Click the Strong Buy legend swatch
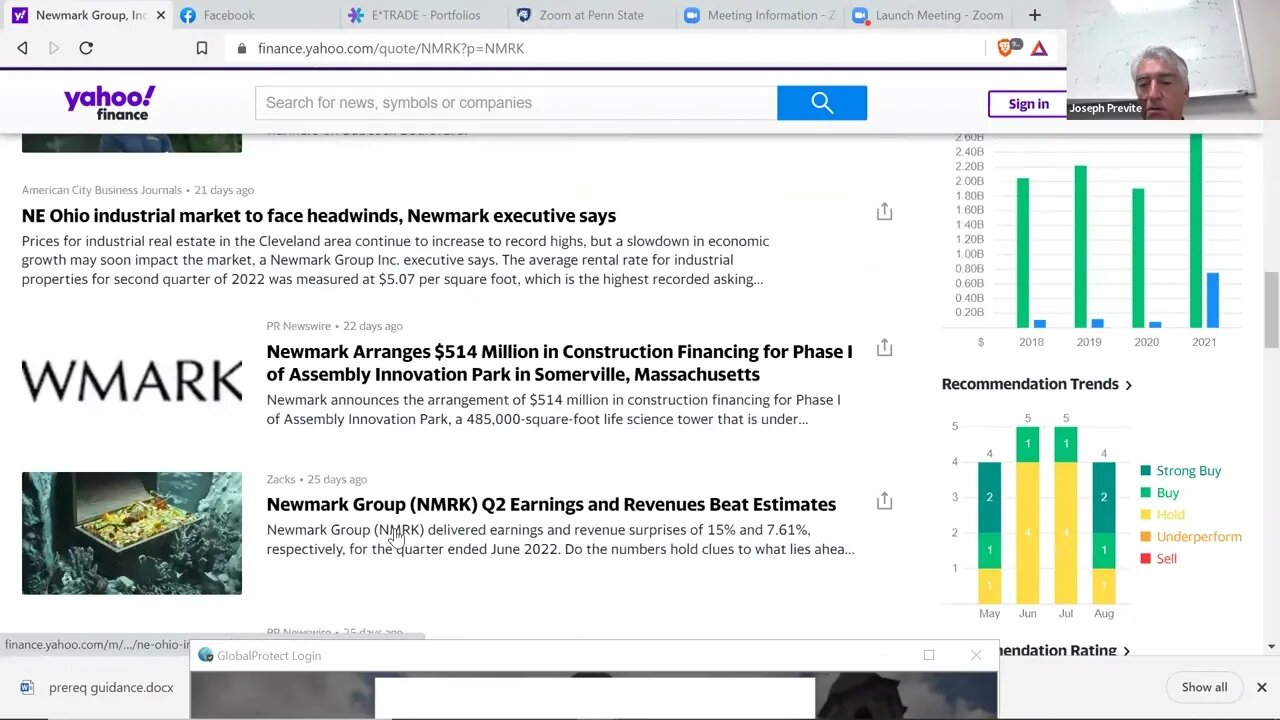The width and height of the screenshot is (1280, 720). pos(1145,471)
